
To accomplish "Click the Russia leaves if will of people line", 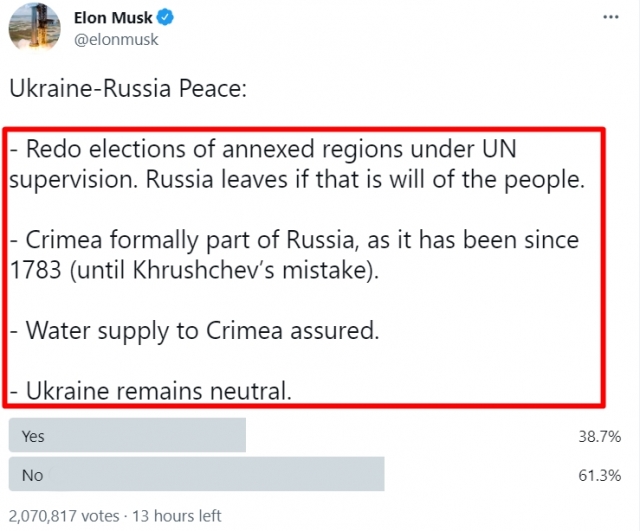I will (x=297, y=180).
